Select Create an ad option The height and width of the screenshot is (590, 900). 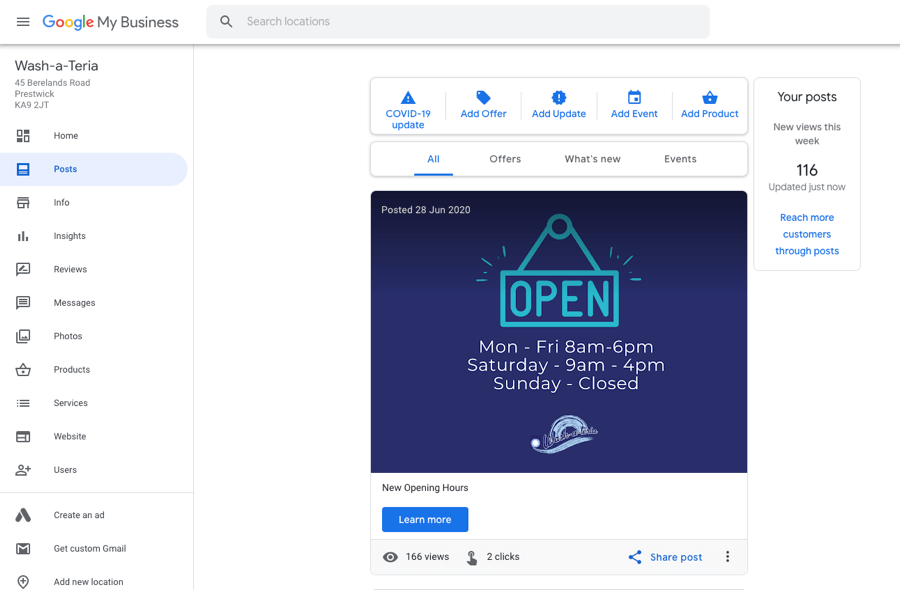pyautogui.click(x=79, y=515)
